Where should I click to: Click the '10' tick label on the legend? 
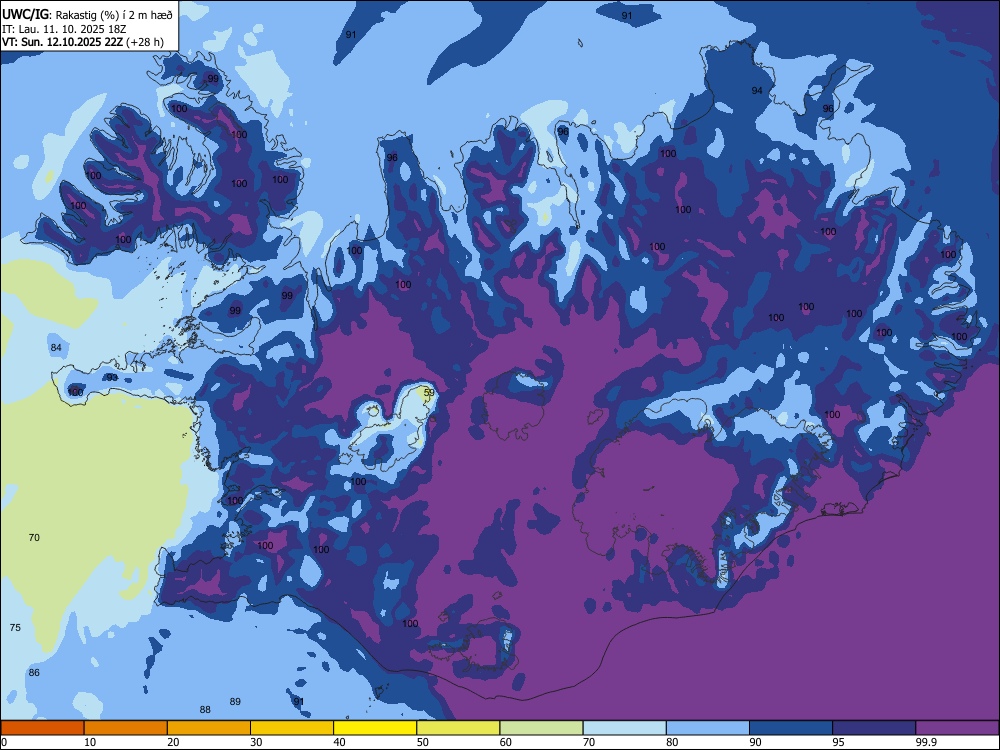pyautogui.click(x=90, y=742)
